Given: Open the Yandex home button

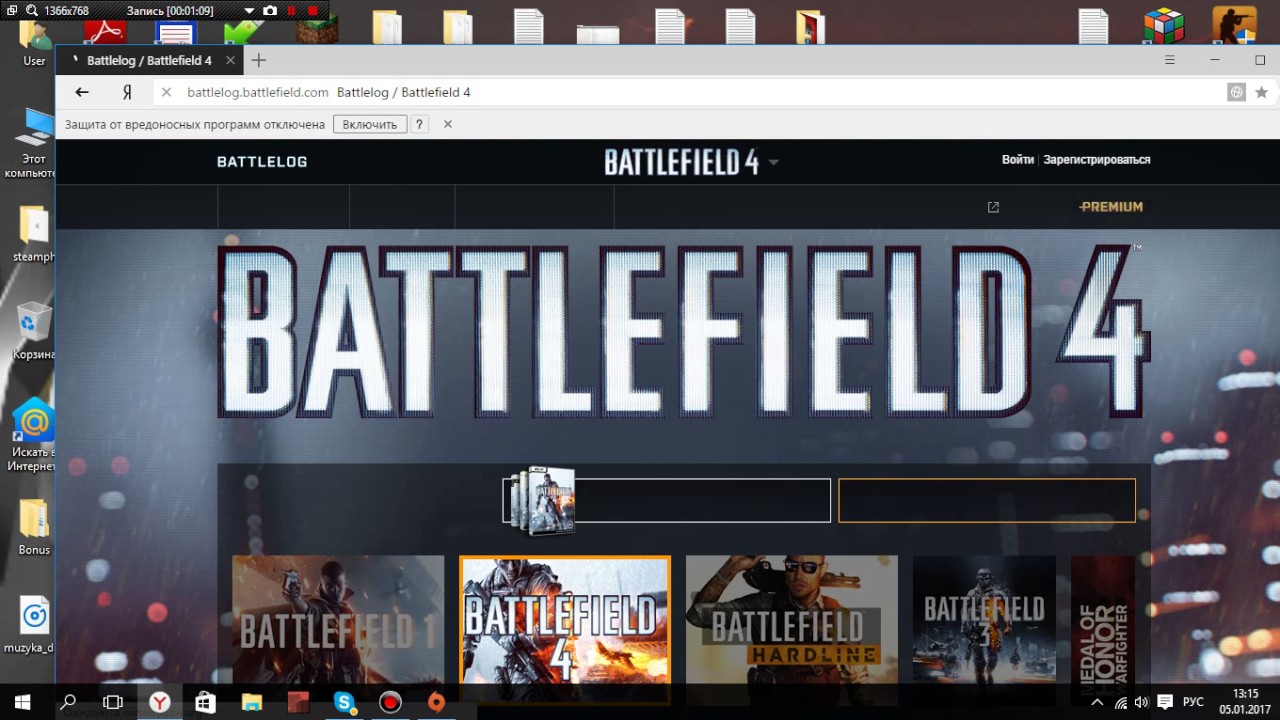Looking at the screenshot, I should (x=127, y=92).
